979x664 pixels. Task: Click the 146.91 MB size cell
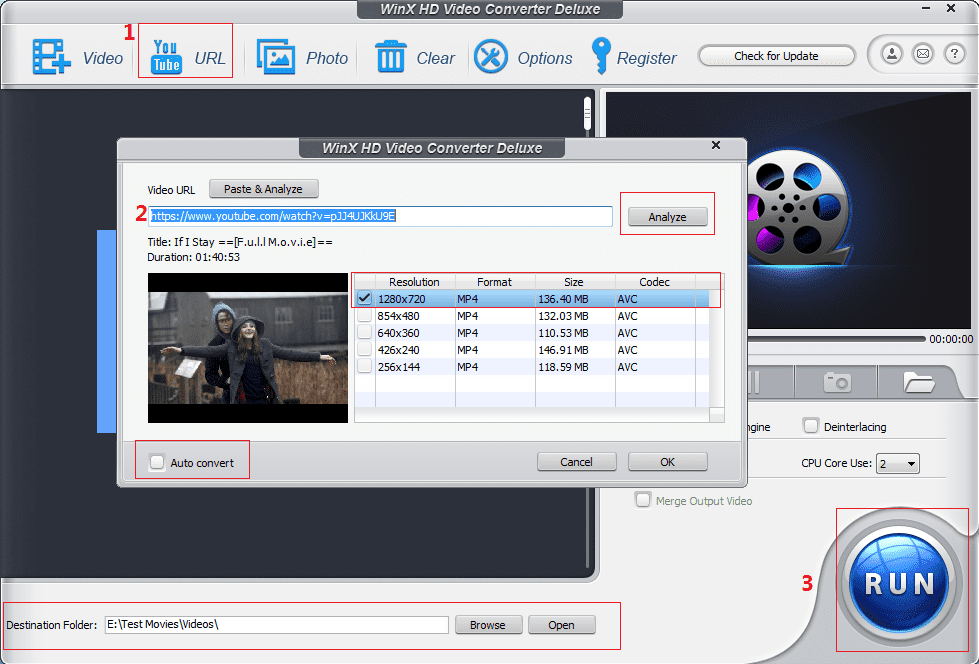pyautogui.click(x=563, y=350)
